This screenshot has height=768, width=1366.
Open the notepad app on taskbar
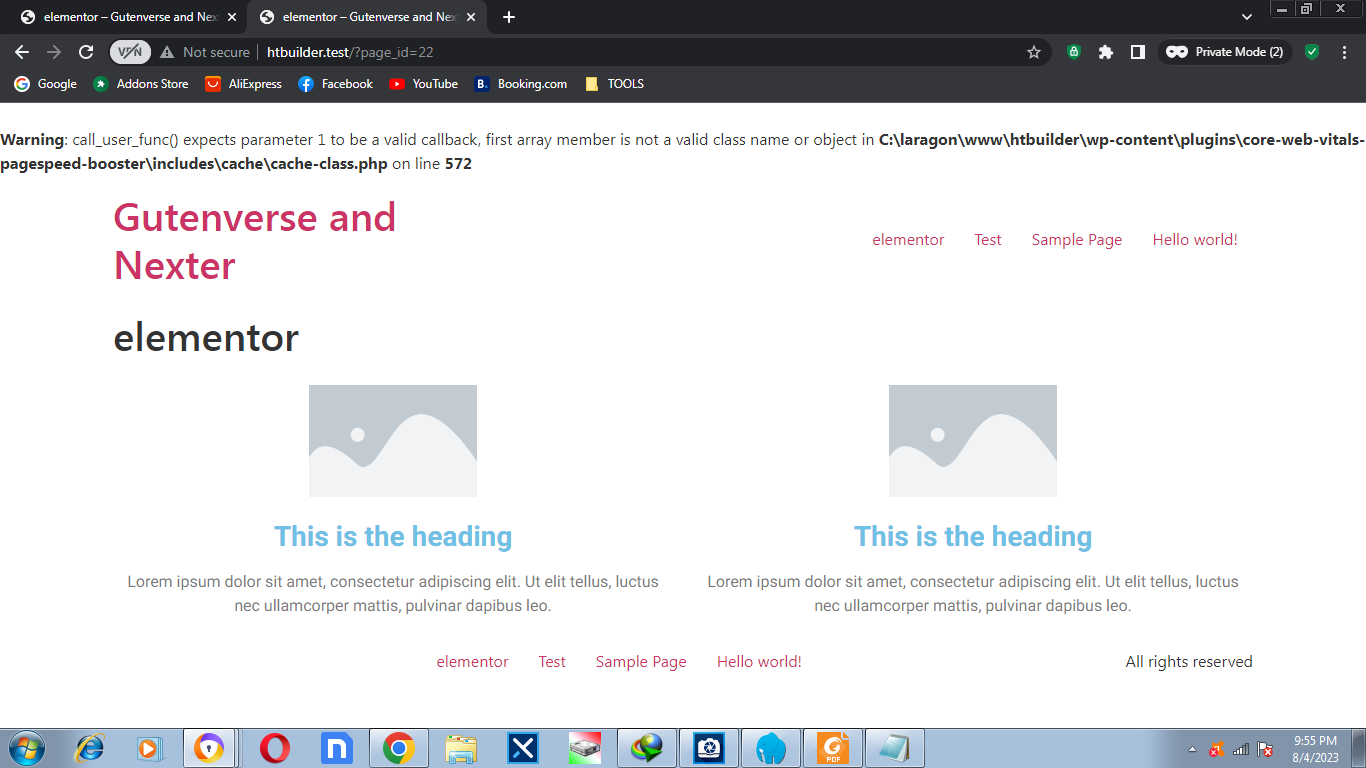click(x=895, y=748)
